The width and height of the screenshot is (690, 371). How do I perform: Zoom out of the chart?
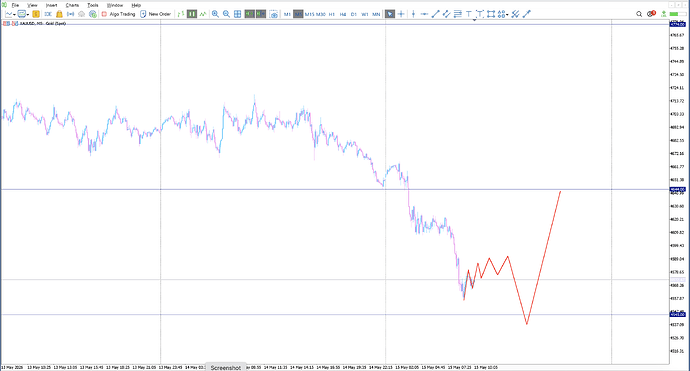pos(226,14)
